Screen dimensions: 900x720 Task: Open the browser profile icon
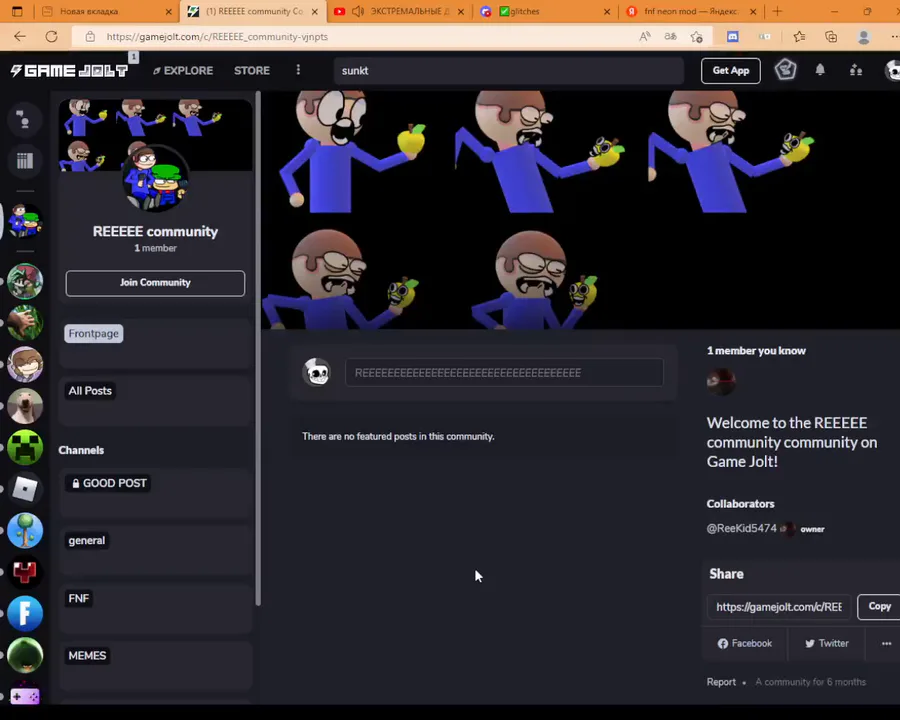(x=863, y=37)
